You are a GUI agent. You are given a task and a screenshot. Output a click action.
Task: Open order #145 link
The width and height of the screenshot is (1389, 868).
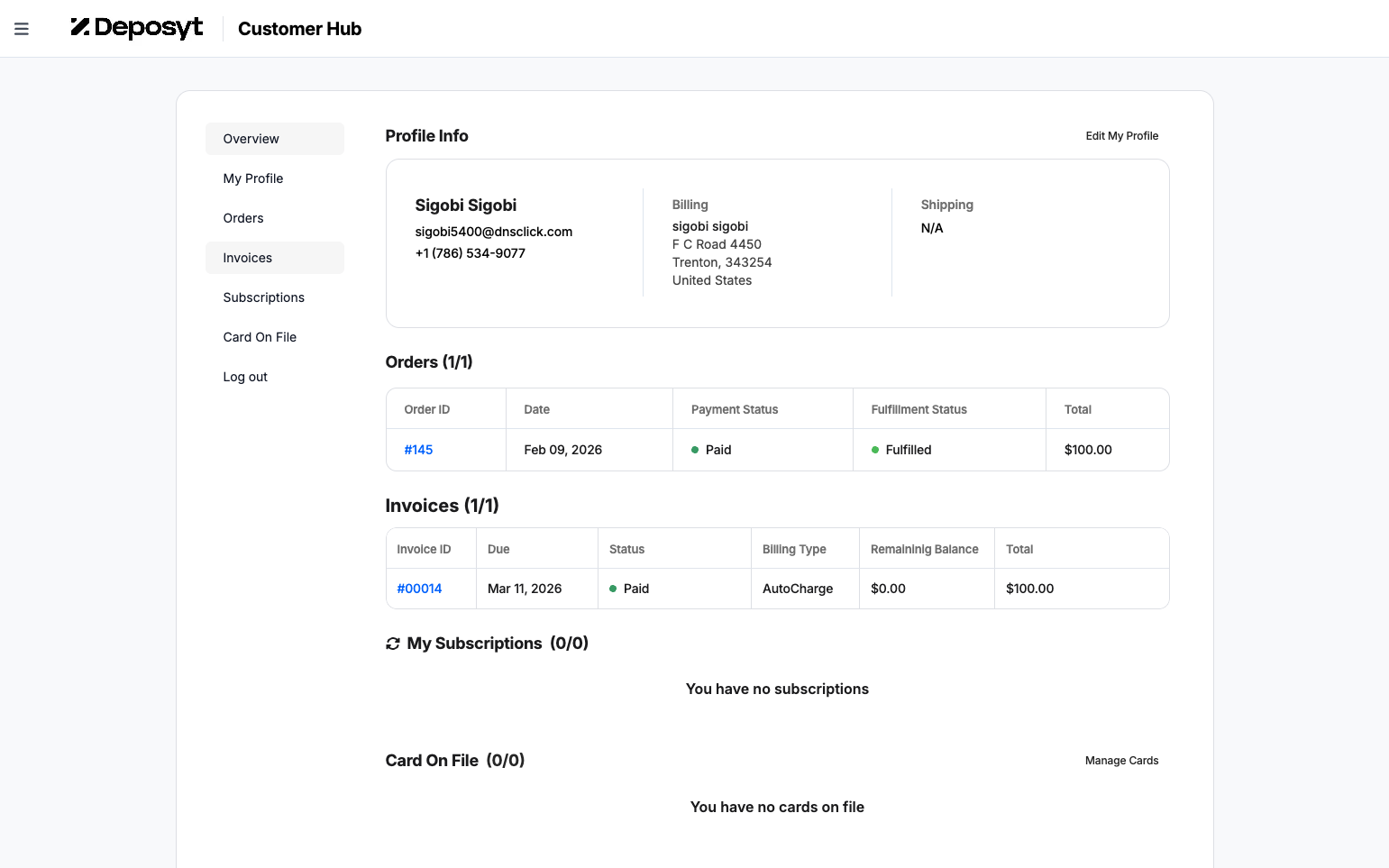pyautogui.click(x=418, y=450)
